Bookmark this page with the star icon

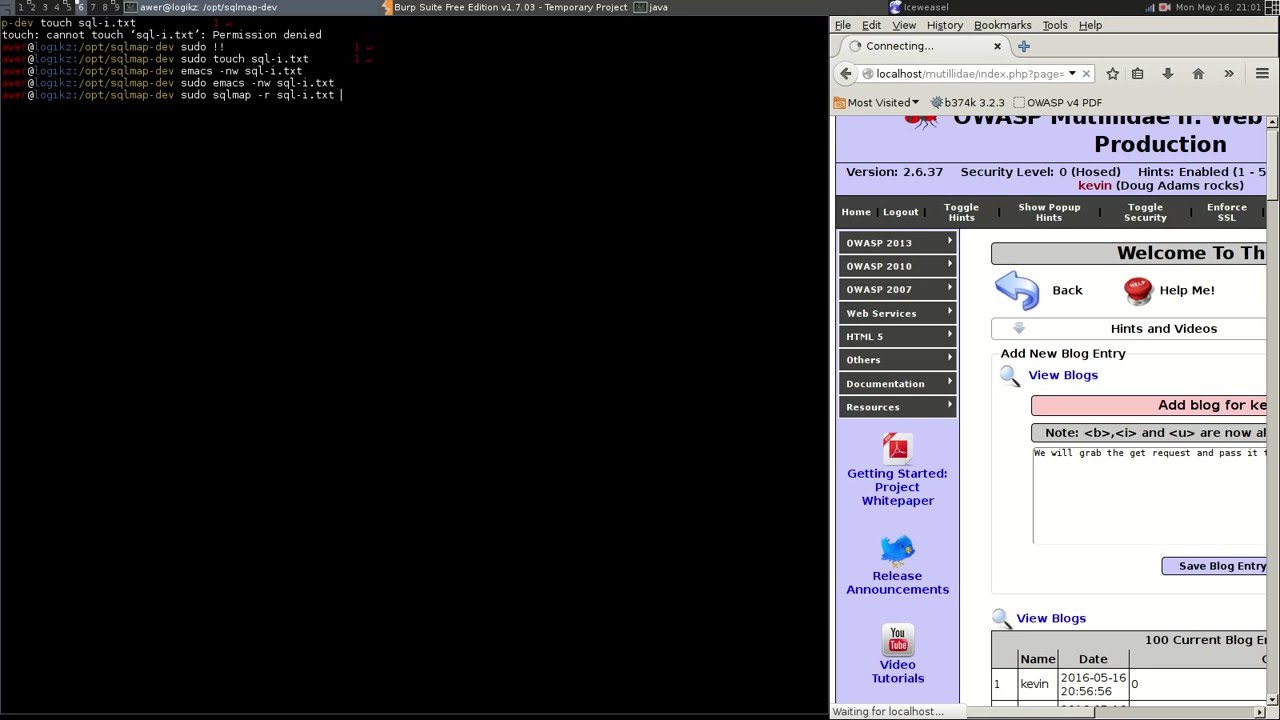[1112, 73]
